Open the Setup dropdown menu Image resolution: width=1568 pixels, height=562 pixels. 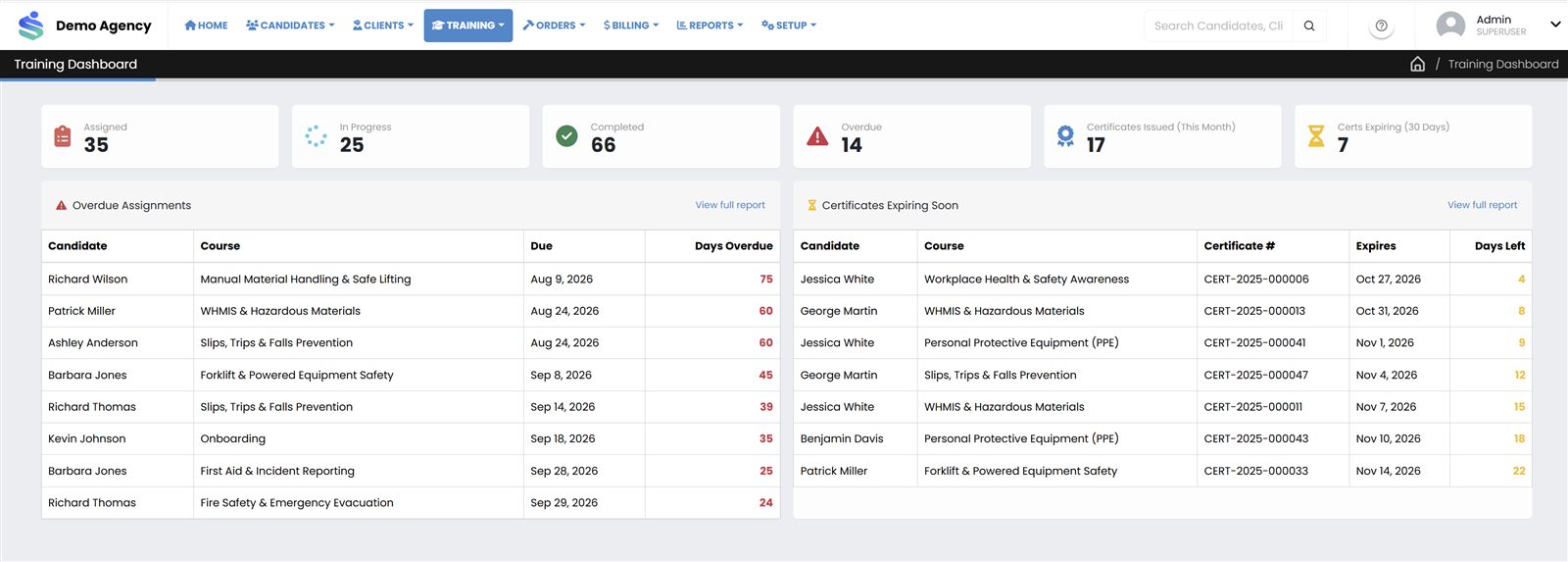tap(789, 26)
